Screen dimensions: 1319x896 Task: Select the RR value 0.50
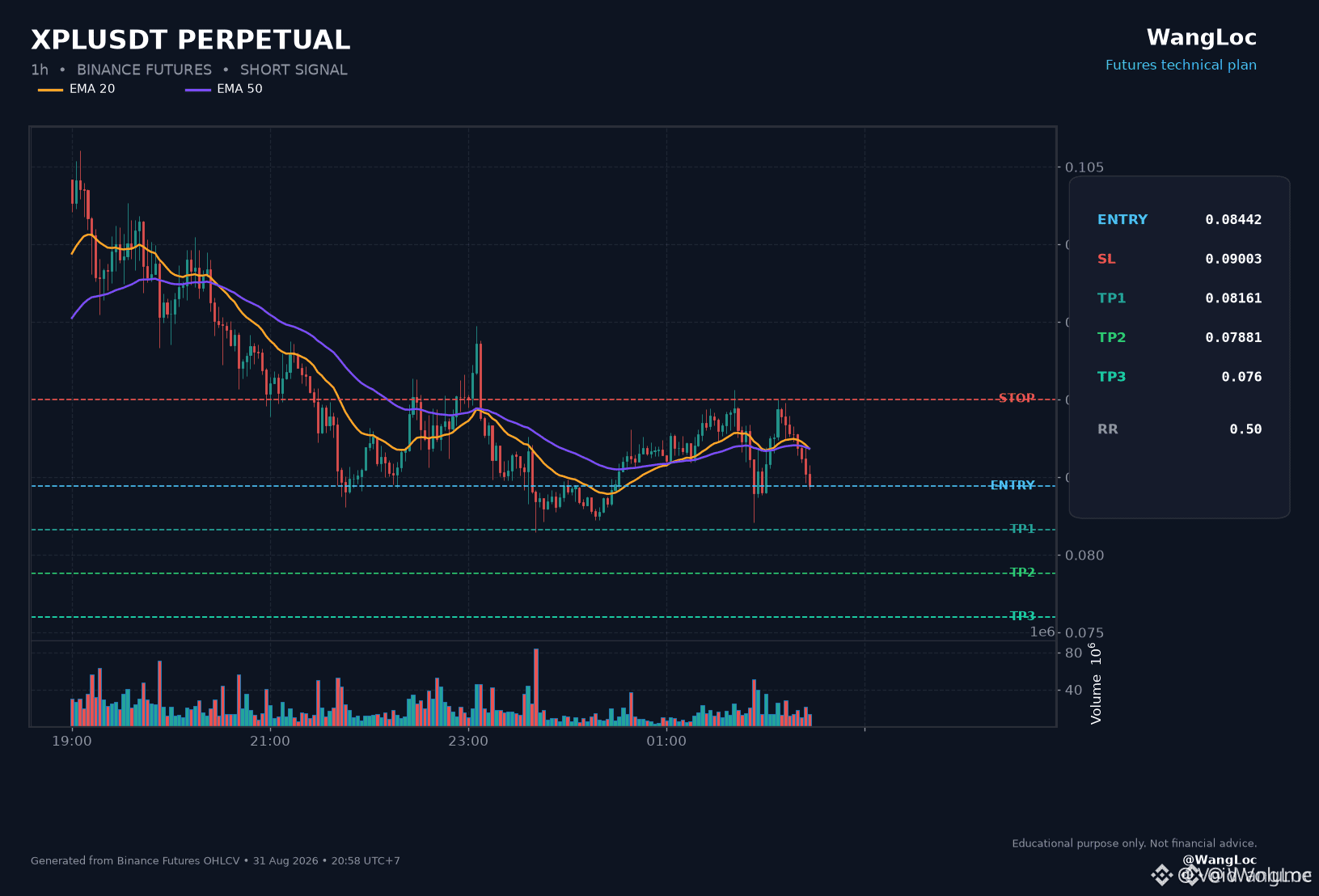(x=1245, y=429)
